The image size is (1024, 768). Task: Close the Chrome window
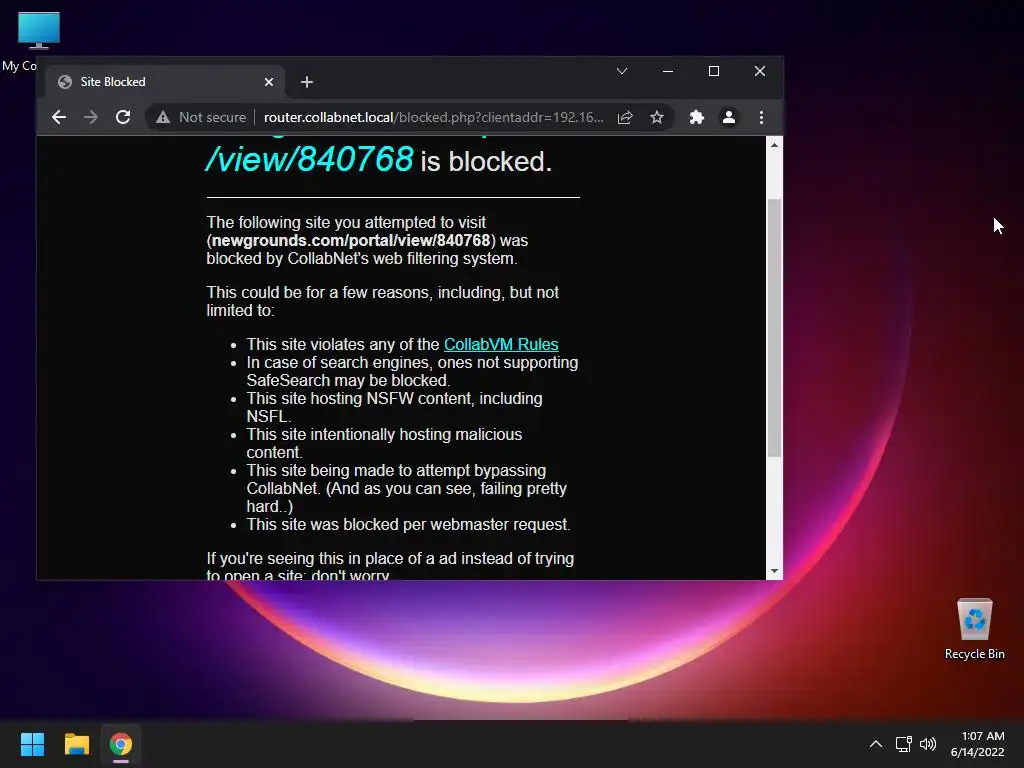[760, 71]
